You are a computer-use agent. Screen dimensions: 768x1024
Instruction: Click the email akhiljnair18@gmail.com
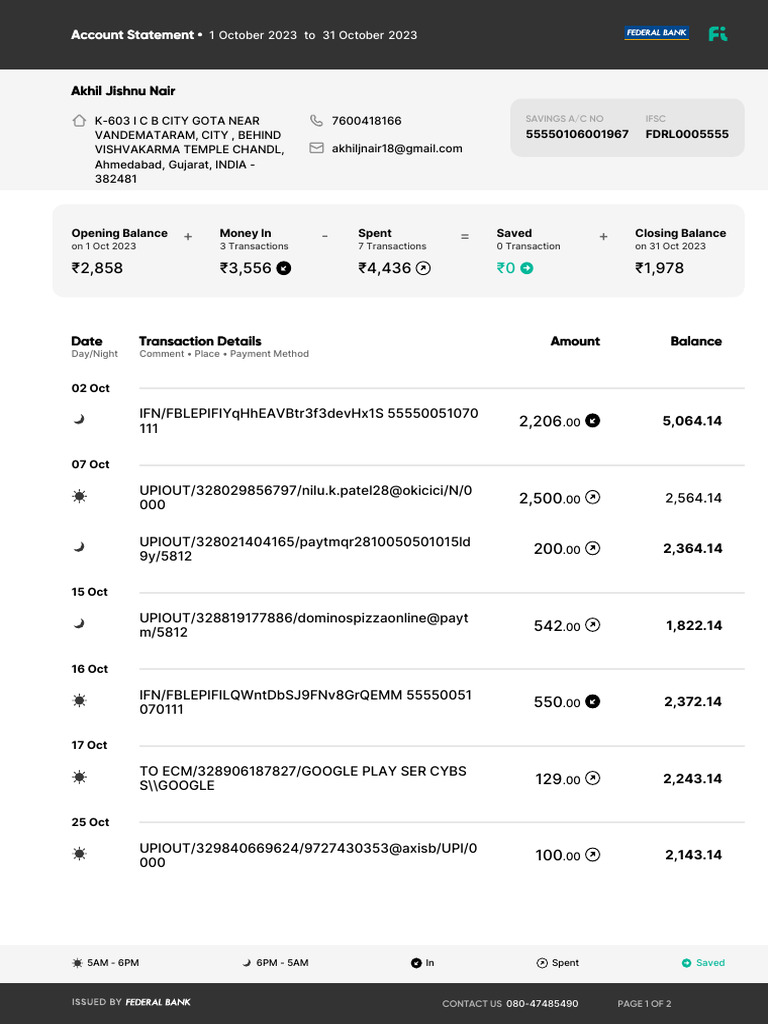pos(397,148)
